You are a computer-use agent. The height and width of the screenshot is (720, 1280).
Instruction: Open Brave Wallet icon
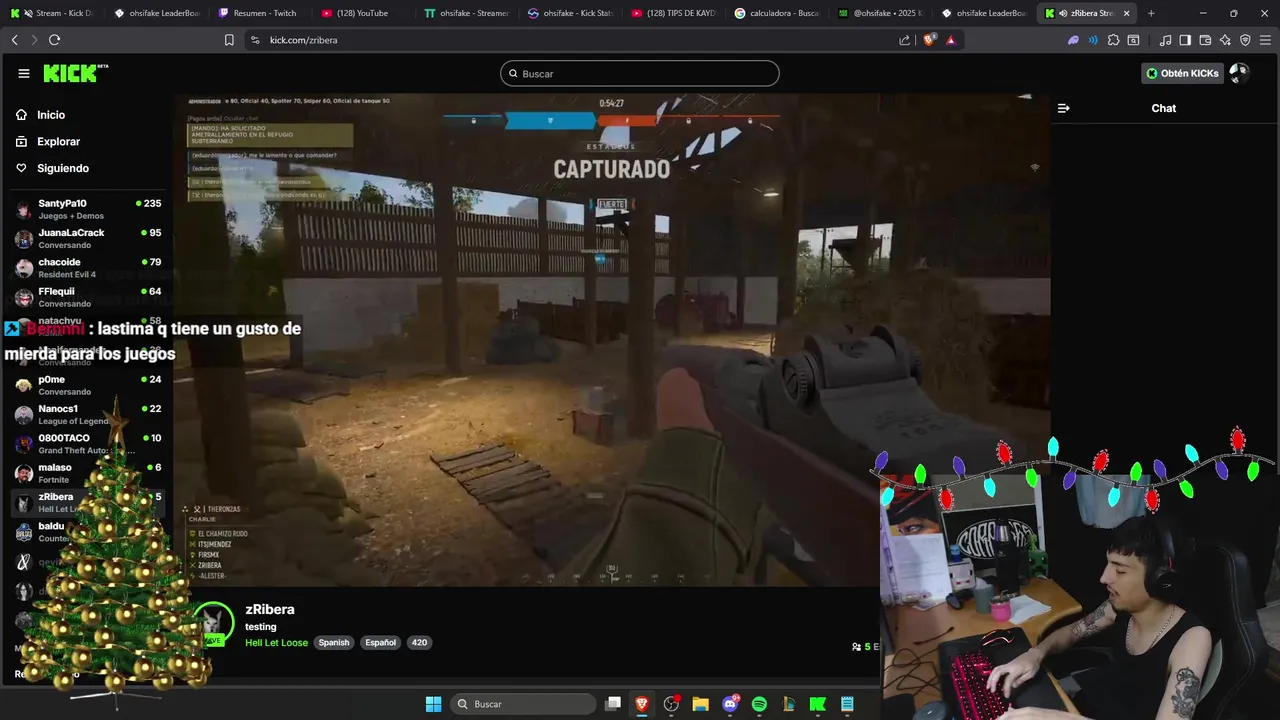tap(1205, 40)
